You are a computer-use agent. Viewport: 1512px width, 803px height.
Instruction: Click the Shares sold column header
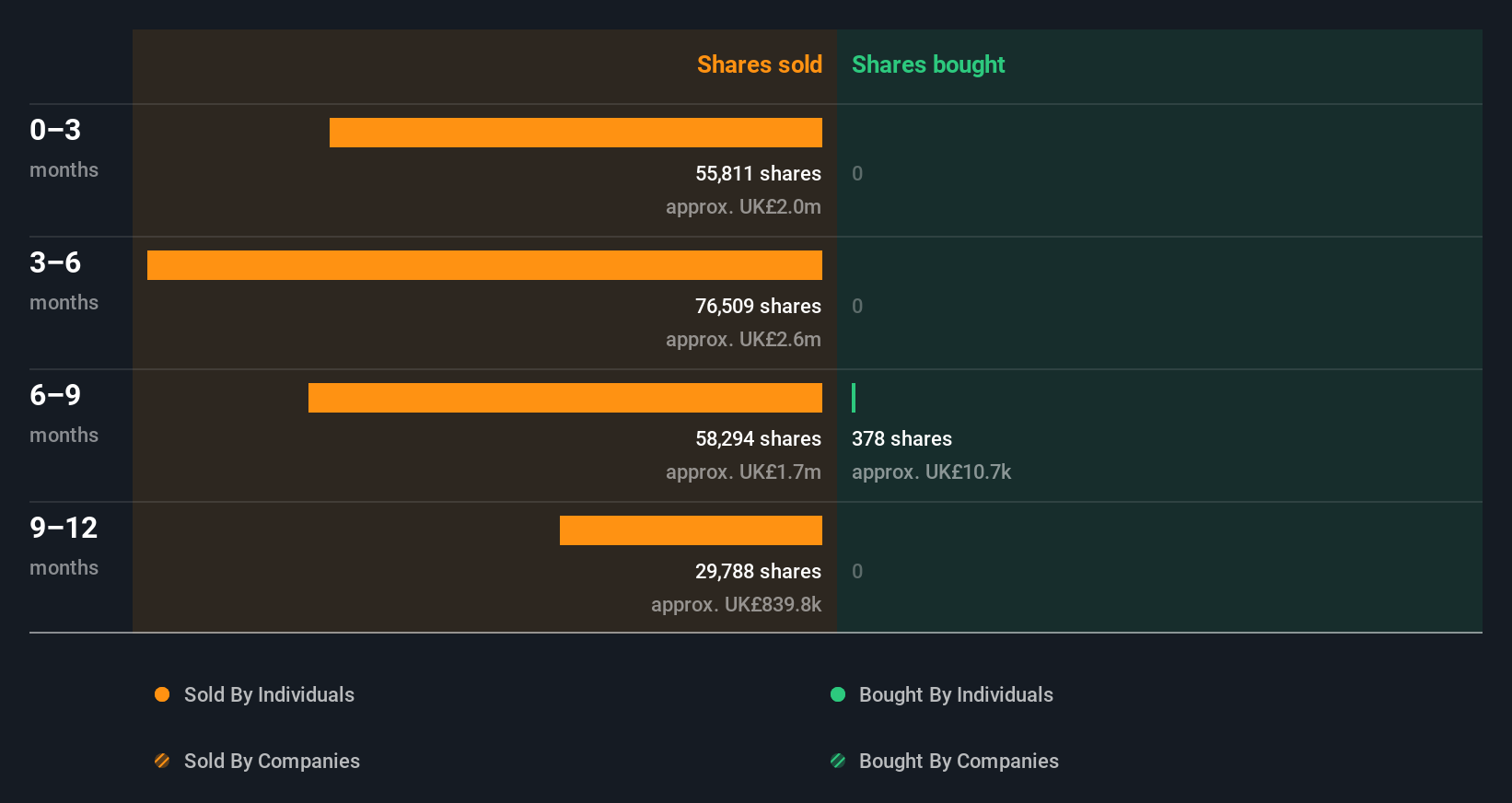pyautogui.click(x=760, y=64)
